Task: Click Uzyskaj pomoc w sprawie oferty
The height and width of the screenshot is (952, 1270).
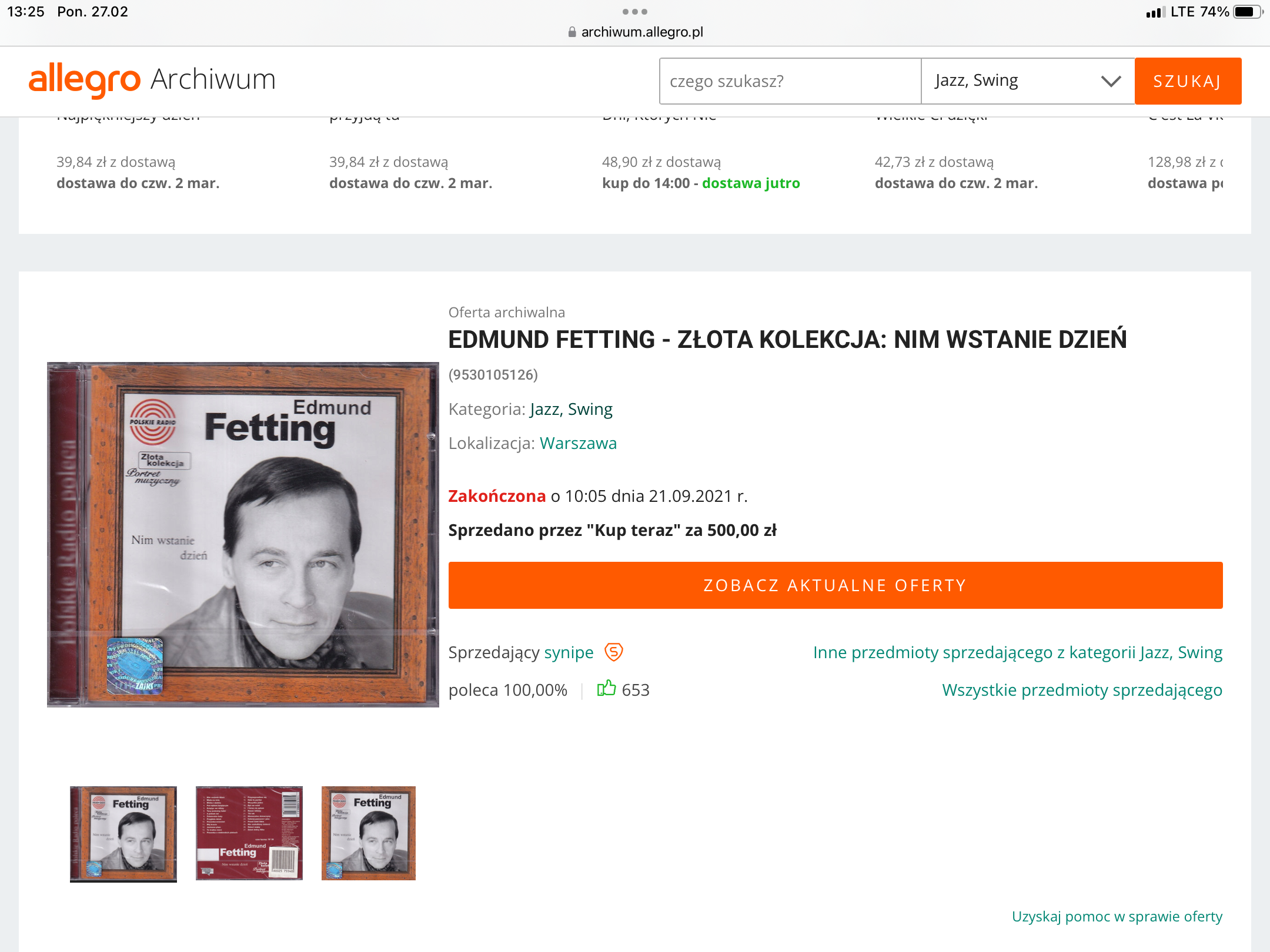Action: [1117, 917]
